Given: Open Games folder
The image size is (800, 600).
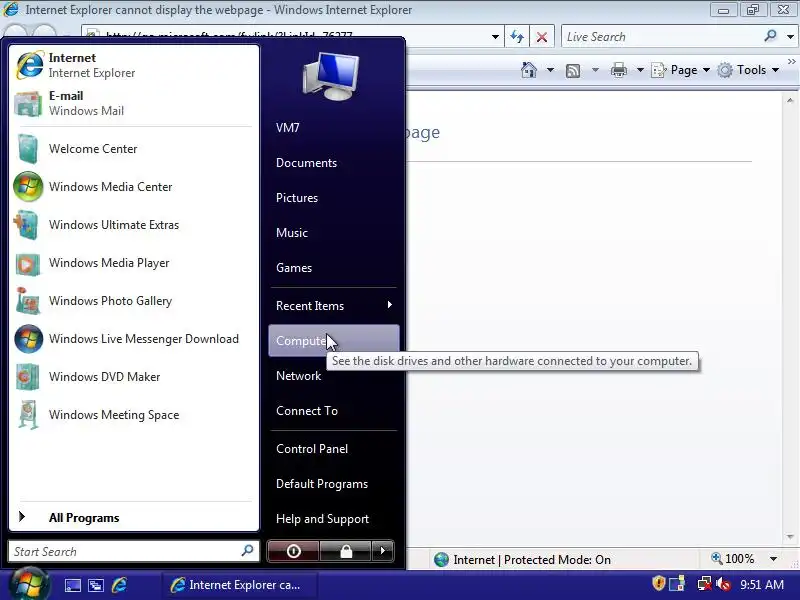Looking at the screenshot, I should pyautogui.click(x=333, y=268).
